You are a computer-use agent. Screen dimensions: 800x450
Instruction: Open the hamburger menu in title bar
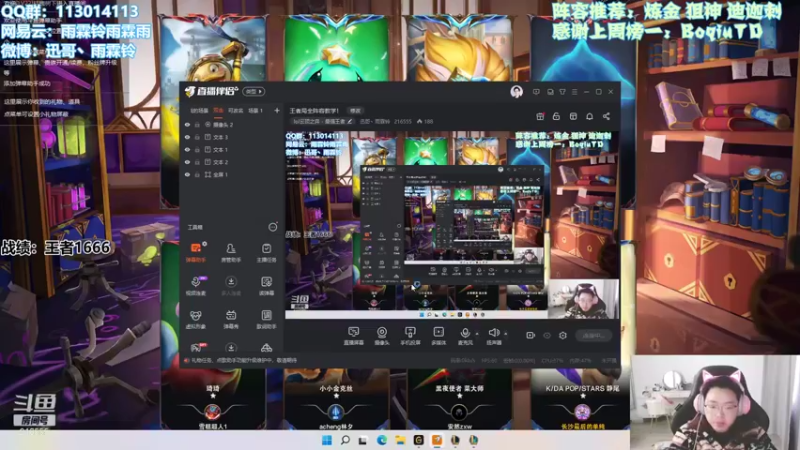tap(574, 92)
